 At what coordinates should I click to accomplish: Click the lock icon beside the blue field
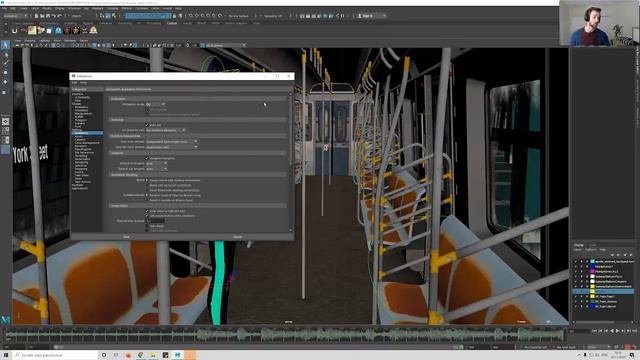pos(175,16)
